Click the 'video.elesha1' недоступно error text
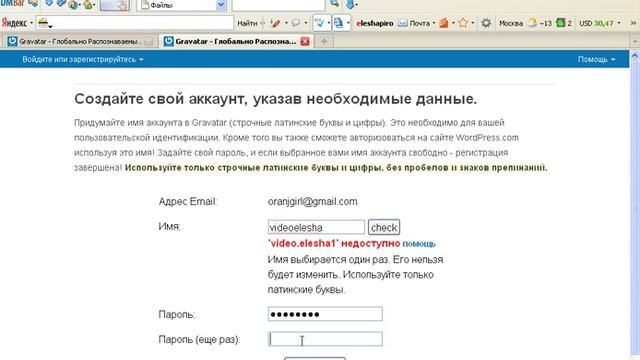 pyautogui.click(x=334, y=243)
